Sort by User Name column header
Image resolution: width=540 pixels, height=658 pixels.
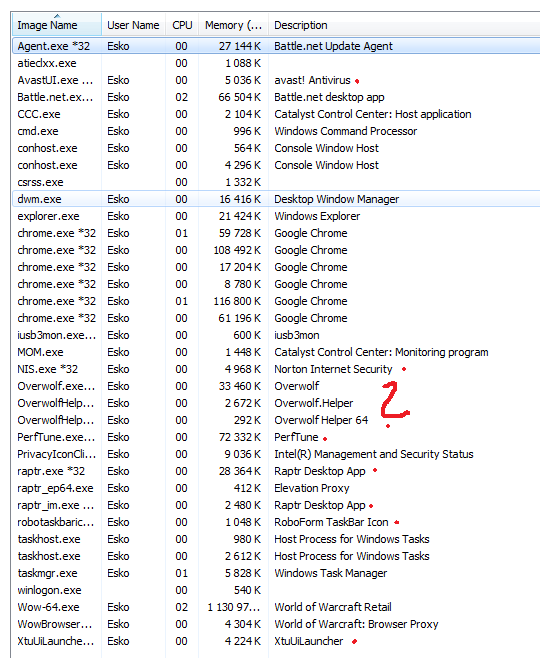pyautogui.click(x=133, y=25)
